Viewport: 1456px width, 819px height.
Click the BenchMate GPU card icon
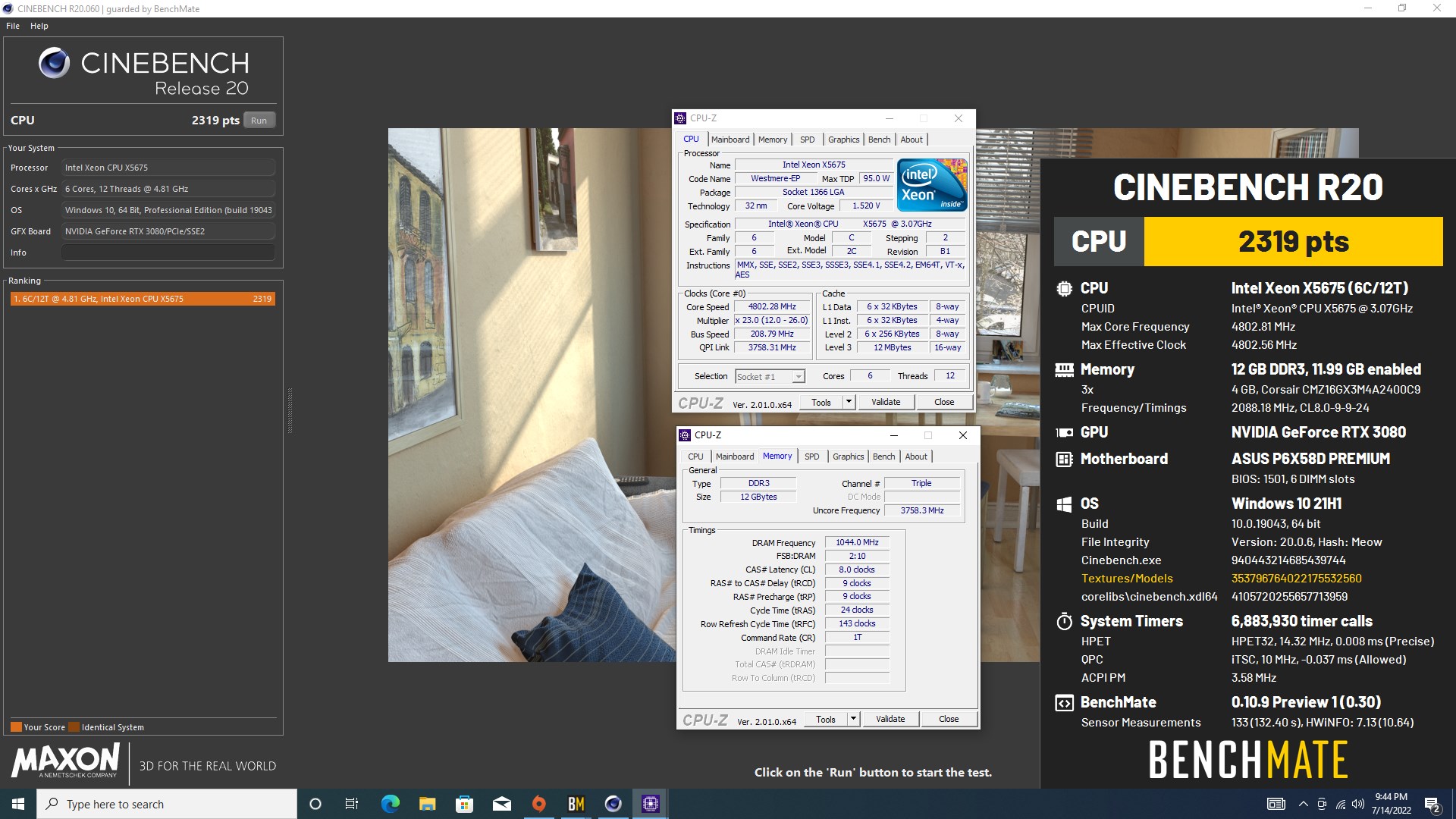point(1064,432)
